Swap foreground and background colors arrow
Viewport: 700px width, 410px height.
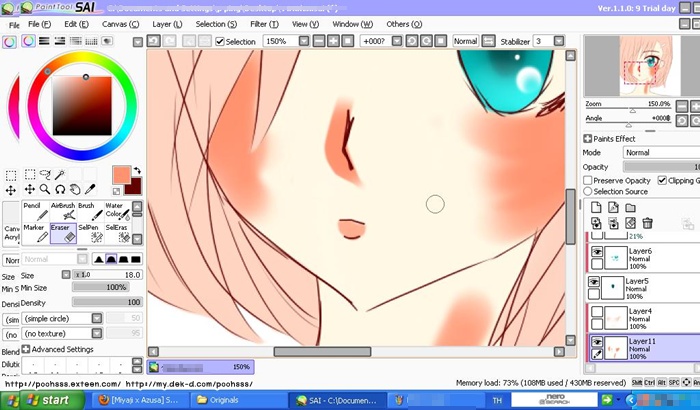click(138, 170)
